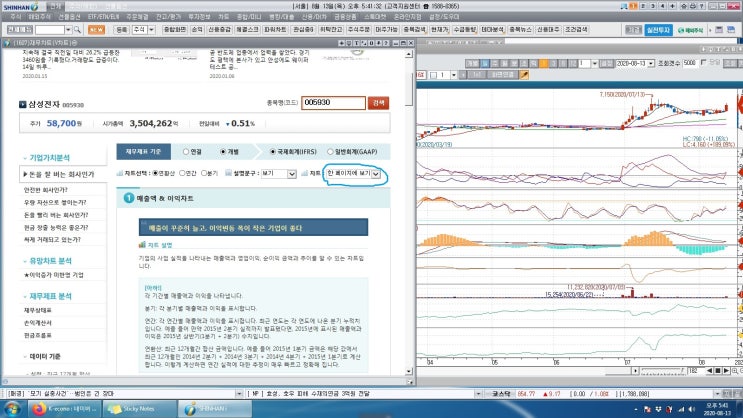Open help question mark icon in title bar
This screenshot has width=743, height=418.
pyautogui.click(x=702, y=6)
